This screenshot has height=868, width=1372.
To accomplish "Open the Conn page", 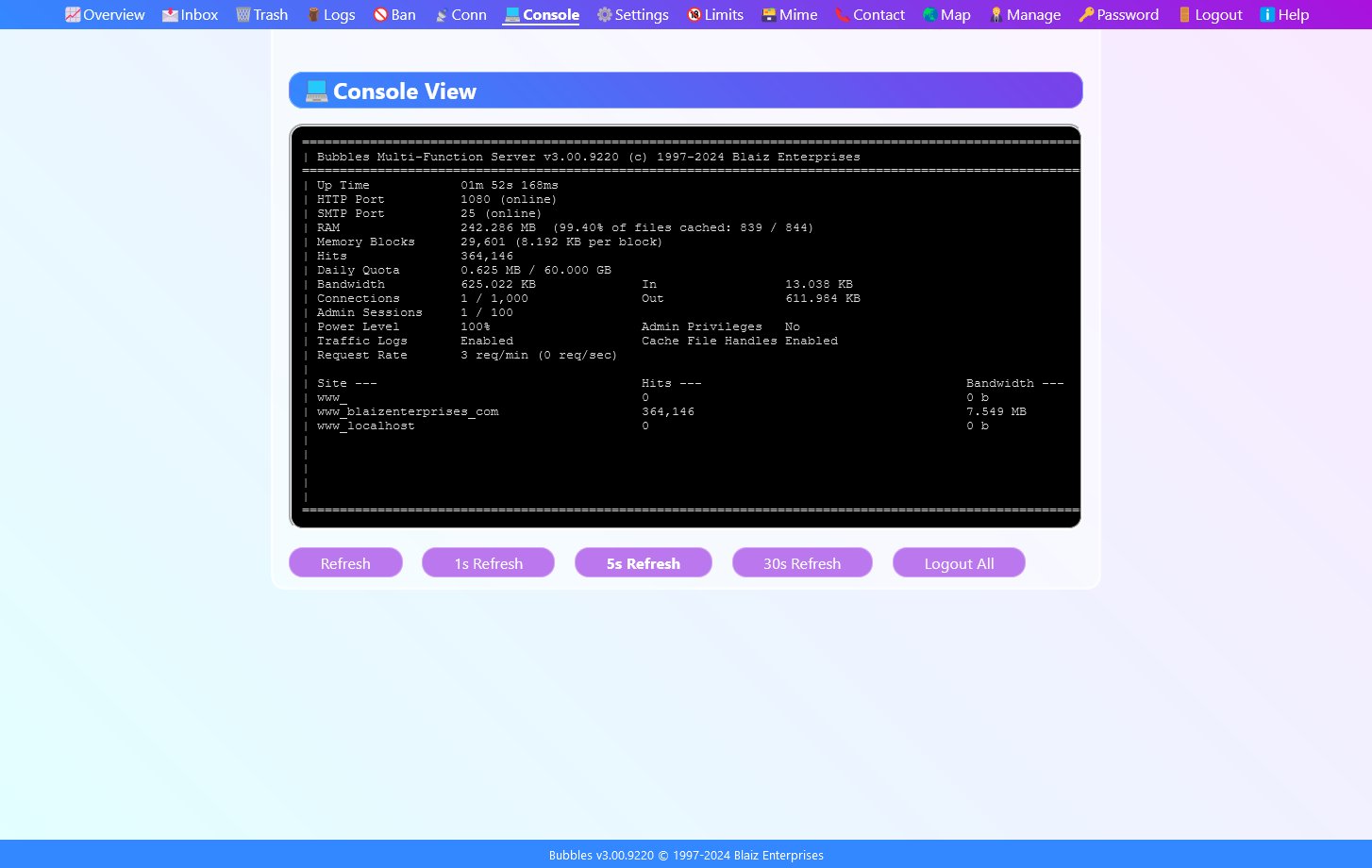I will pos(460,15).
